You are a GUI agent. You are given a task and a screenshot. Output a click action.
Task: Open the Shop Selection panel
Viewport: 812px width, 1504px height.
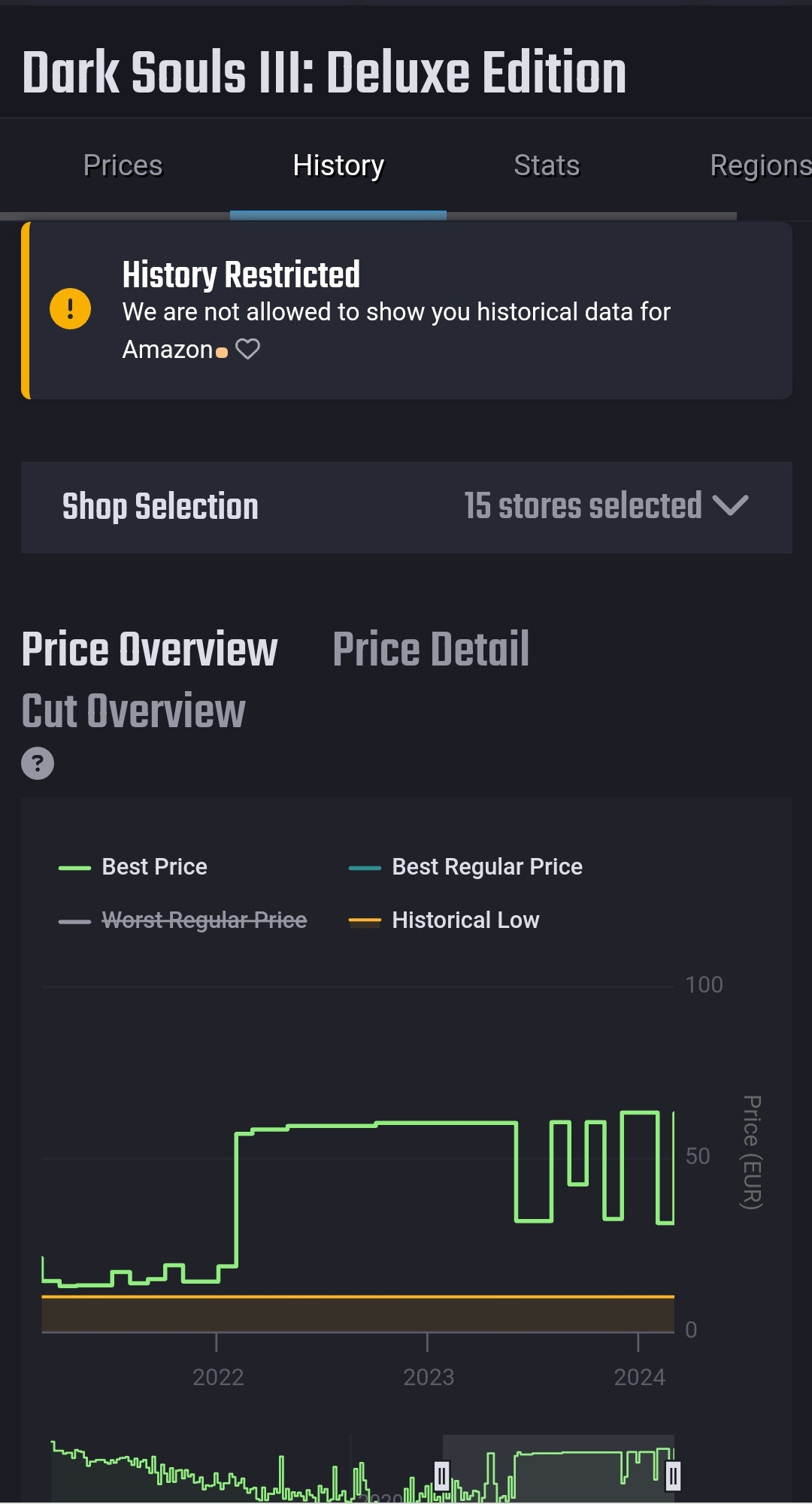tap(160, 507)
